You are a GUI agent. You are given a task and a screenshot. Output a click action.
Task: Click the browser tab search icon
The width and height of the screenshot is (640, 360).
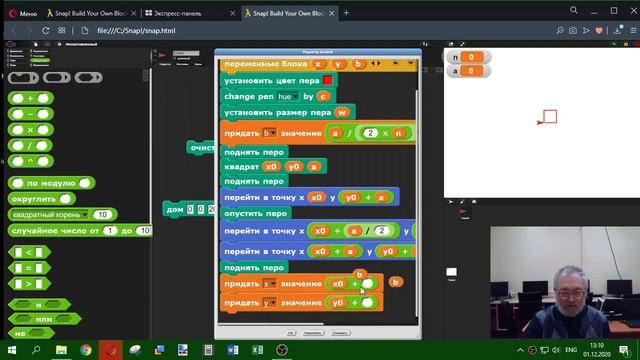573,10
